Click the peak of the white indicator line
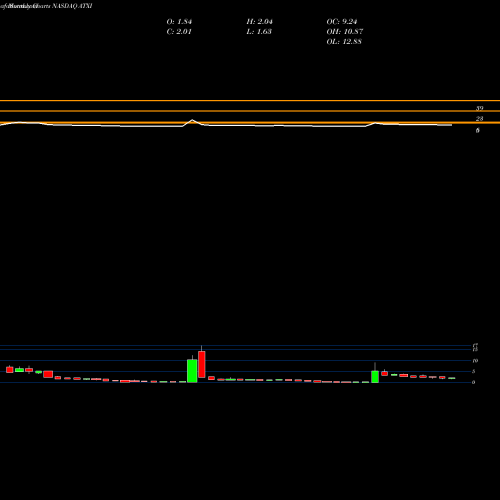The width and height of the screenshot is (500, 500). click(192, 120)
